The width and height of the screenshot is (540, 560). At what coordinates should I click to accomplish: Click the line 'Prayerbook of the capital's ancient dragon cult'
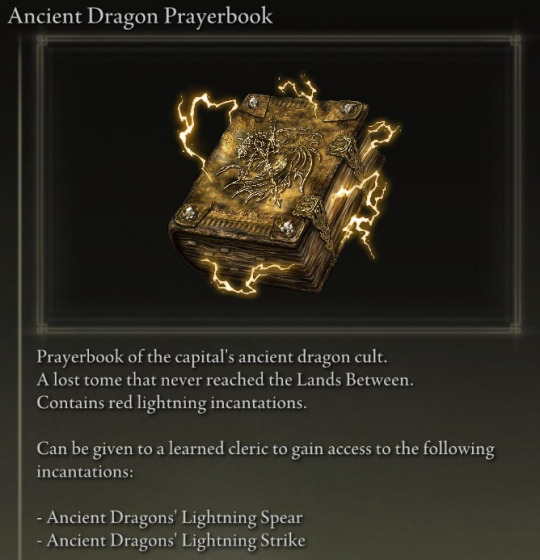[x=212, y=358]
